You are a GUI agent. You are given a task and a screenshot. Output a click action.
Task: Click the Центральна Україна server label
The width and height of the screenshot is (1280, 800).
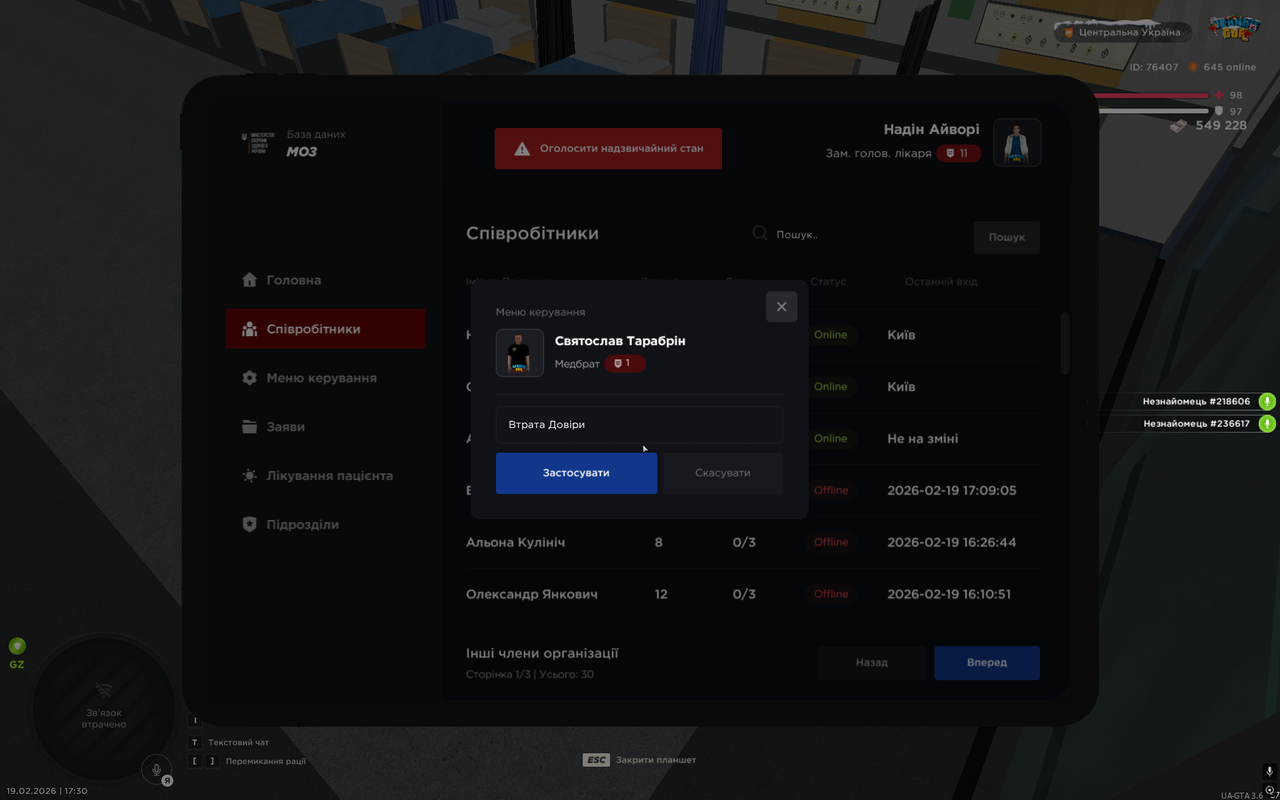point(1122,32)
